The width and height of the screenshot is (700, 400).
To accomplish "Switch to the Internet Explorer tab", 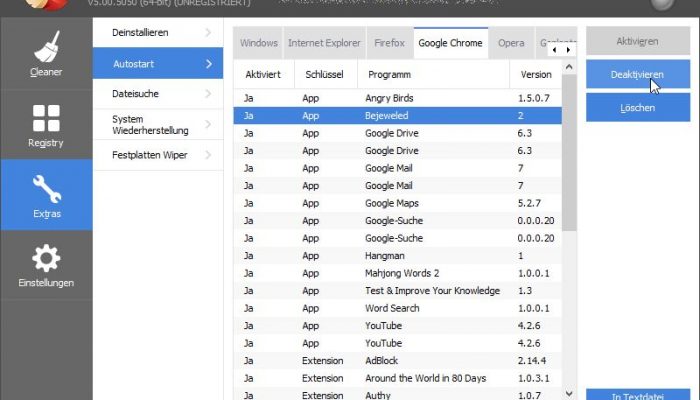I will click(x=325, y=43).
